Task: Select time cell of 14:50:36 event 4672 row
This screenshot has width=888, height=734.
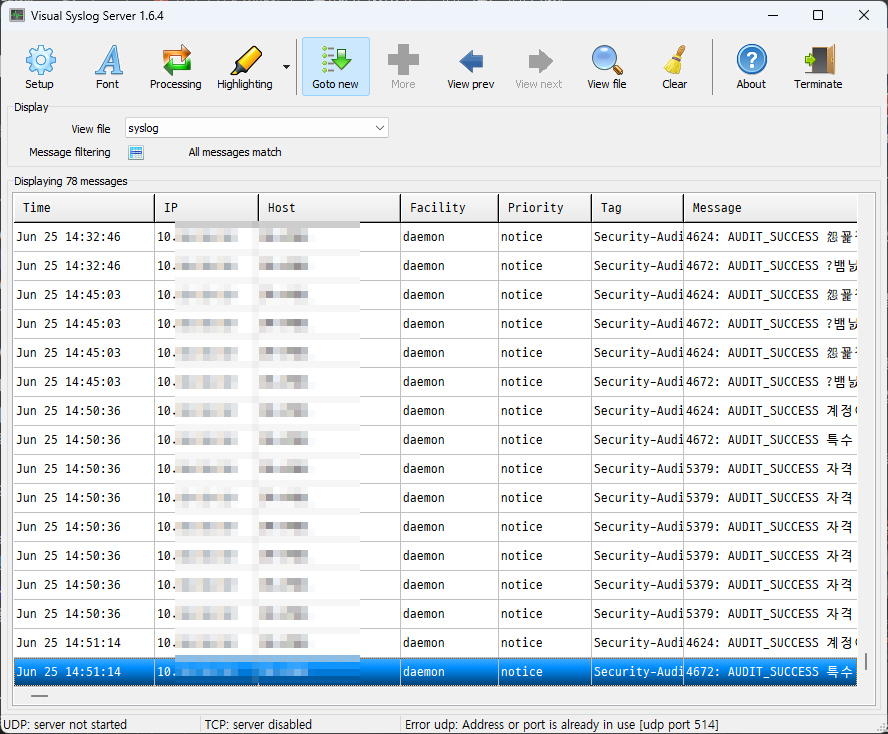Action: pos(84,439)
